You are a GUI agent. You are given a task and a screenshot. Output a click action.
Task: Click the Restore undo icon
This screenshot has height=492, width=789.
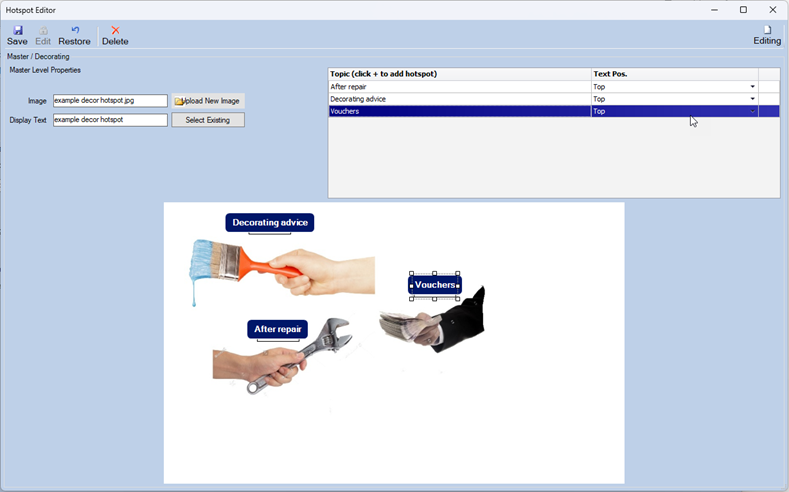75,31
